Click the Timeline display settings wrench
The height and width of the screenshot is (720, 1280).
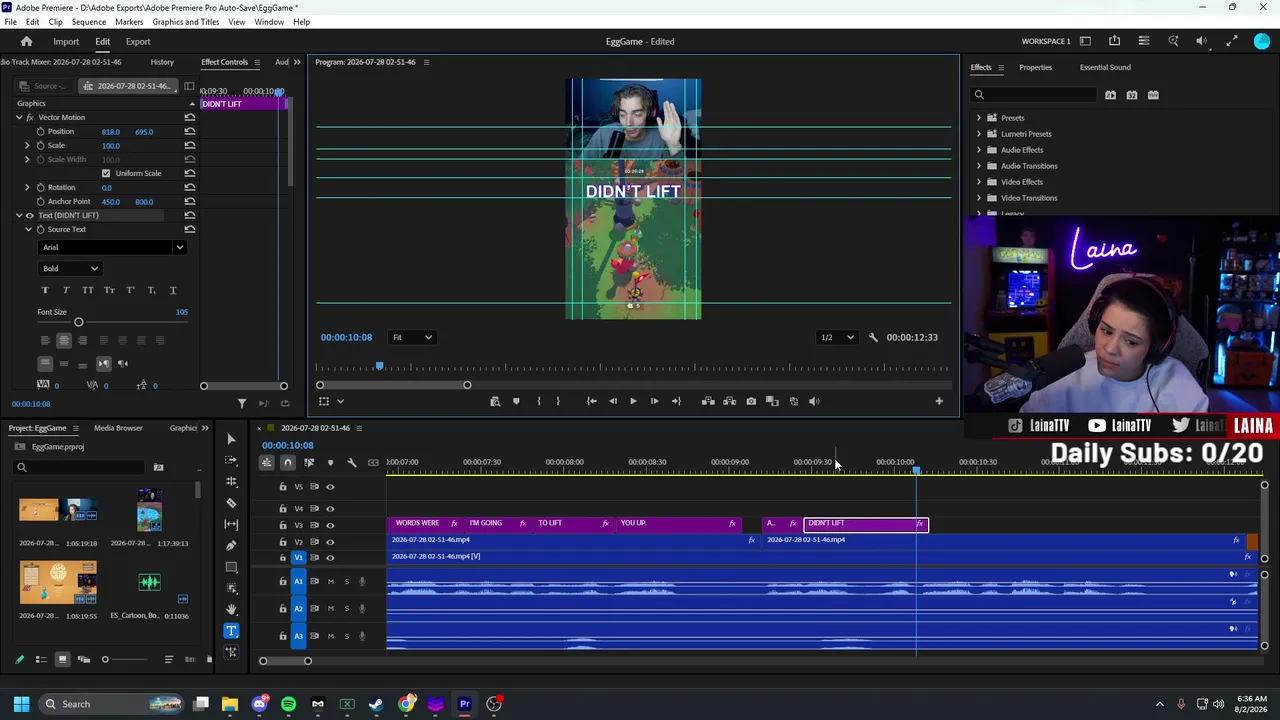click(x=351, y=462)
